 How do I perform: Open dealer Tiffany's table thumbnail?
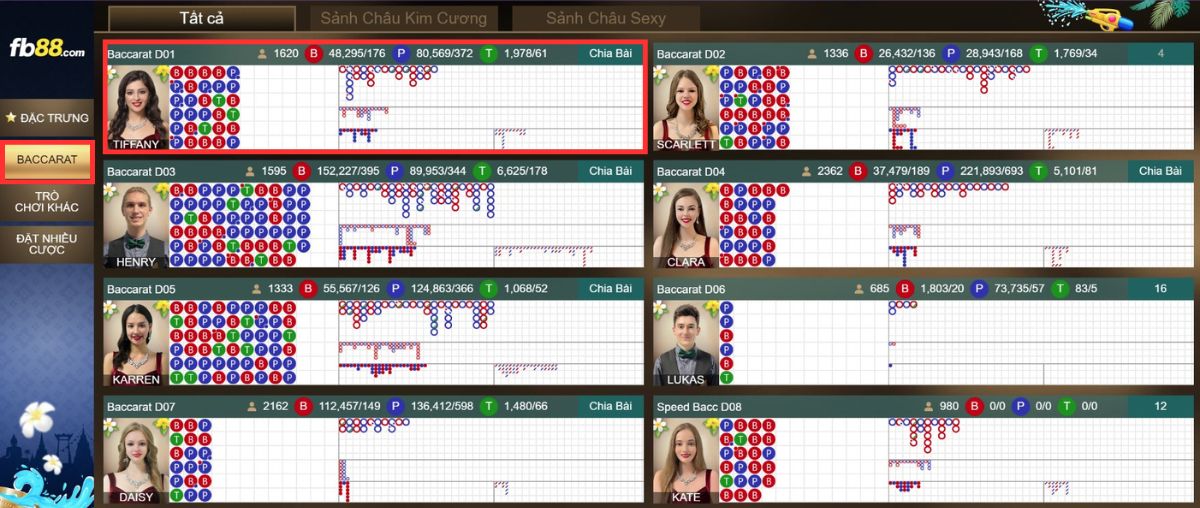[137, 108]
